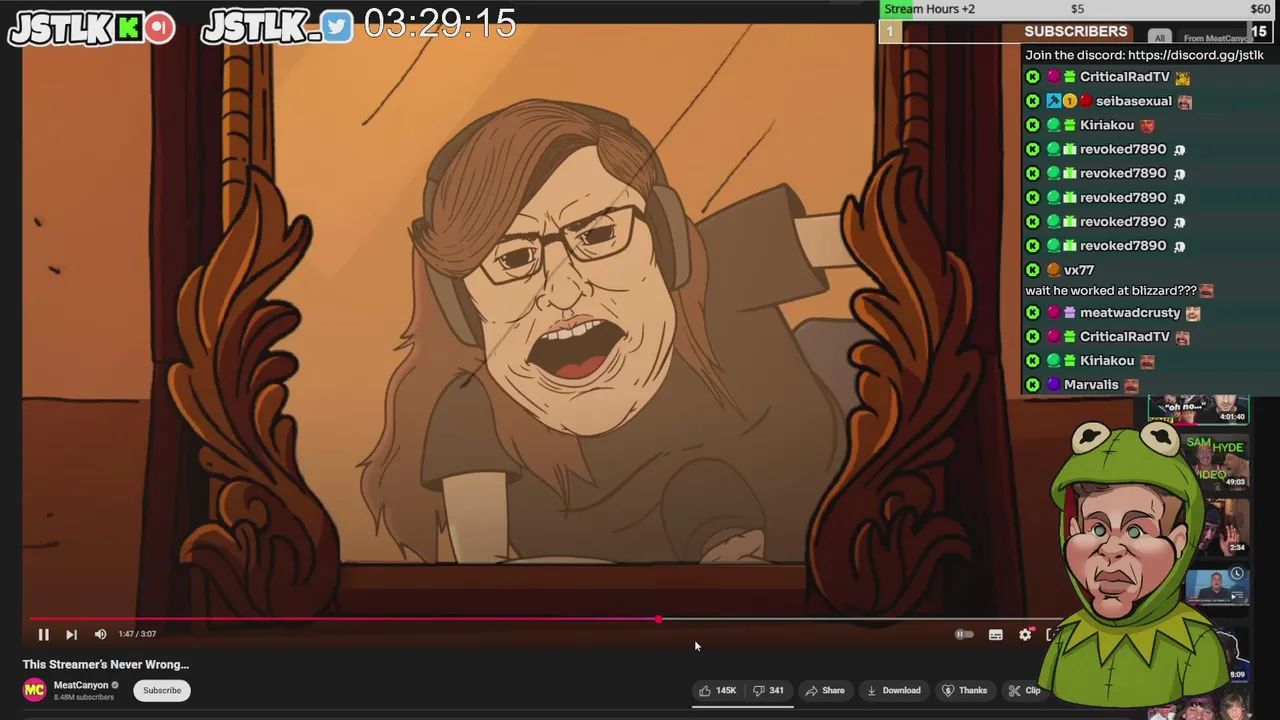Click the red record icon beside Kick logo
Screen dimensions: 1280x720
coord(159,28)
